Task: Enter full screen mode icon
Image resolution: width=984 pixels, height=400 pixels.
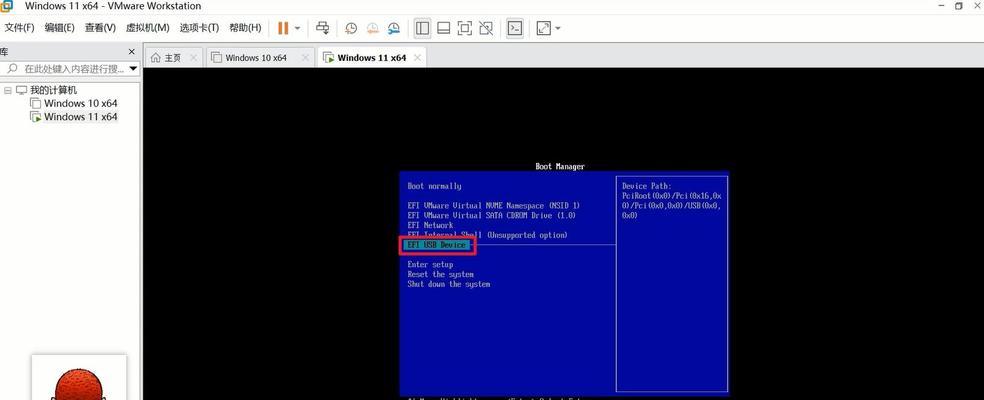Action: pyautogui.click(x=464, y=28)
